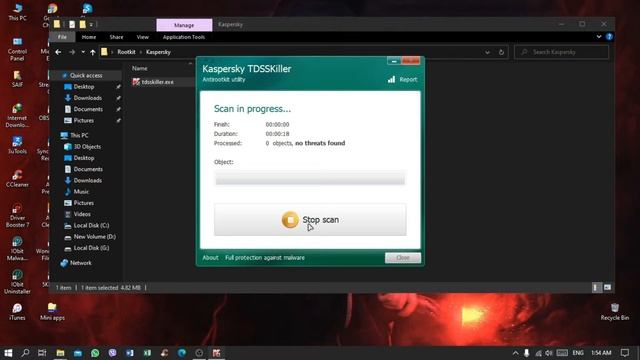This screenshot has width=640, height=360.
Task: Select Quick access in navigation pane
Action: [86, 76]
